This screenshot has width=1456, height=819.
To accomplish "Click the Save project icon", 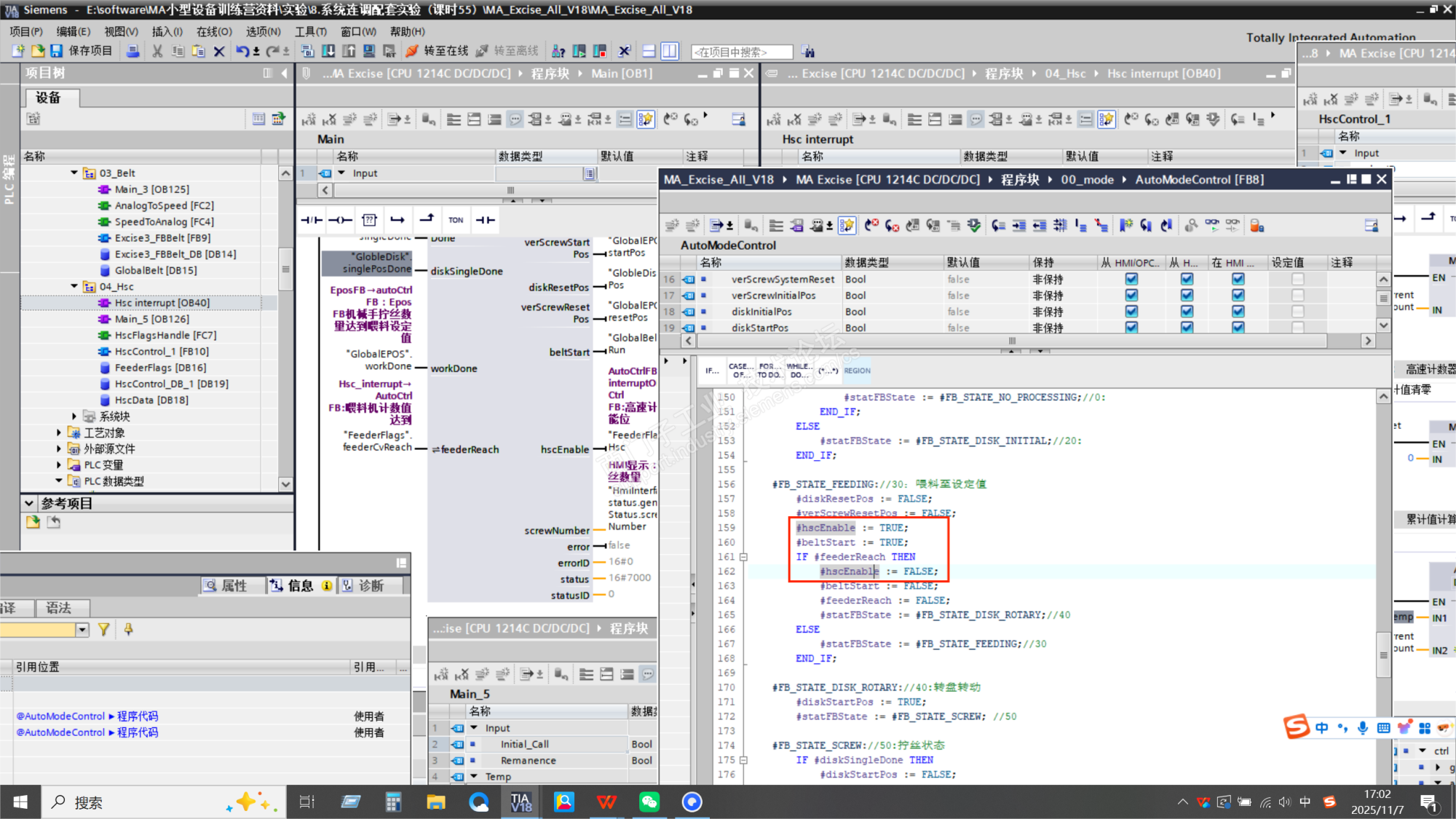I will (57, 51).
